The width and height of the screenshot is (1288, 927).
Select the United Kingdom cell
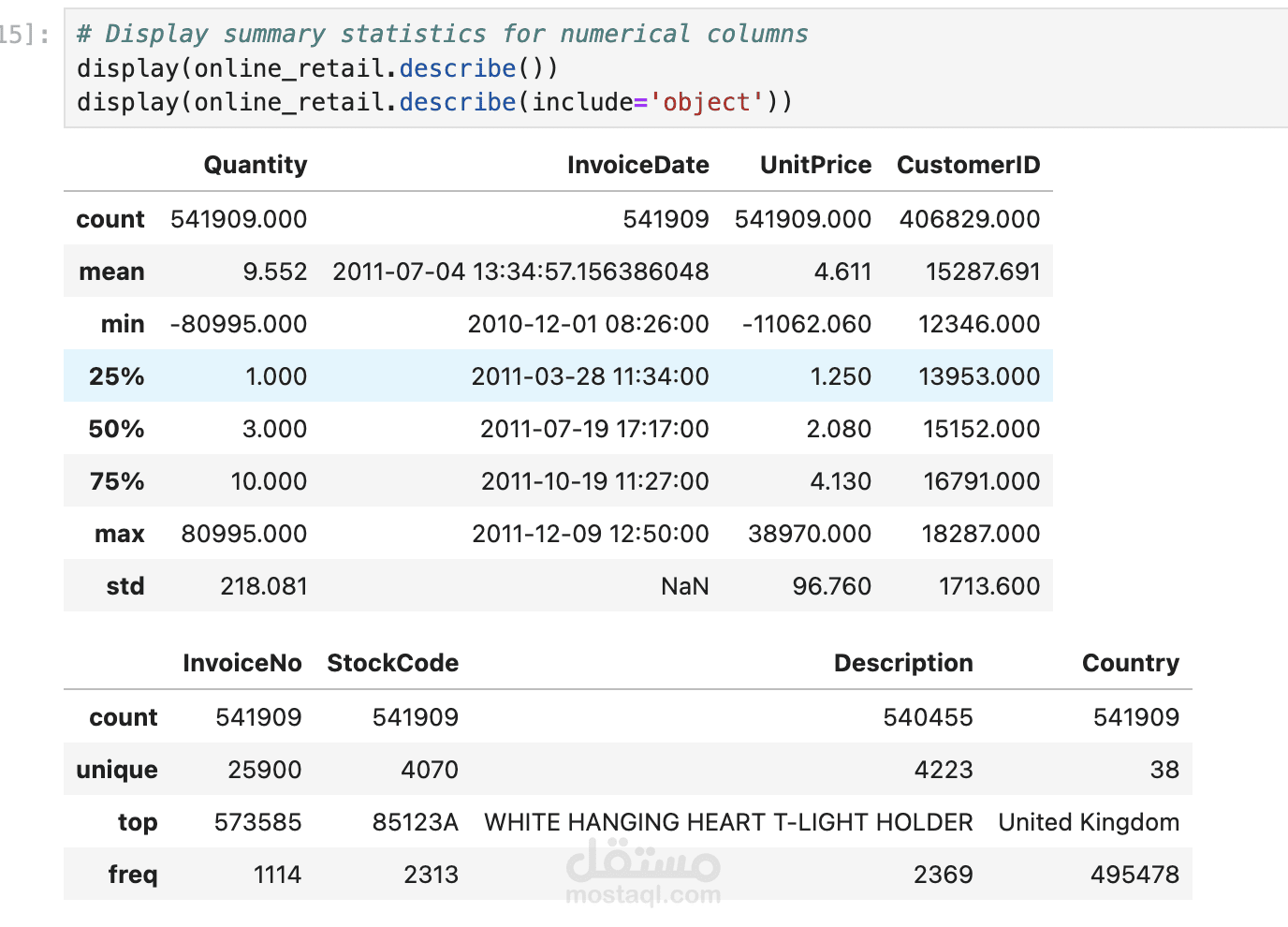point(1088,822)
